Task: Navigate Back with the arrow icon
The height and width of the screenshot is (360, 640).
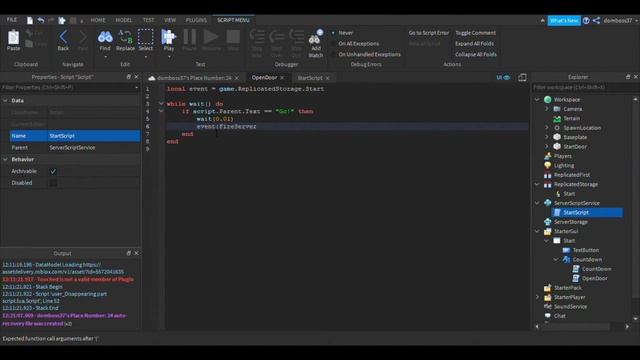Action: pyautogui.click(x=63, y=37)
